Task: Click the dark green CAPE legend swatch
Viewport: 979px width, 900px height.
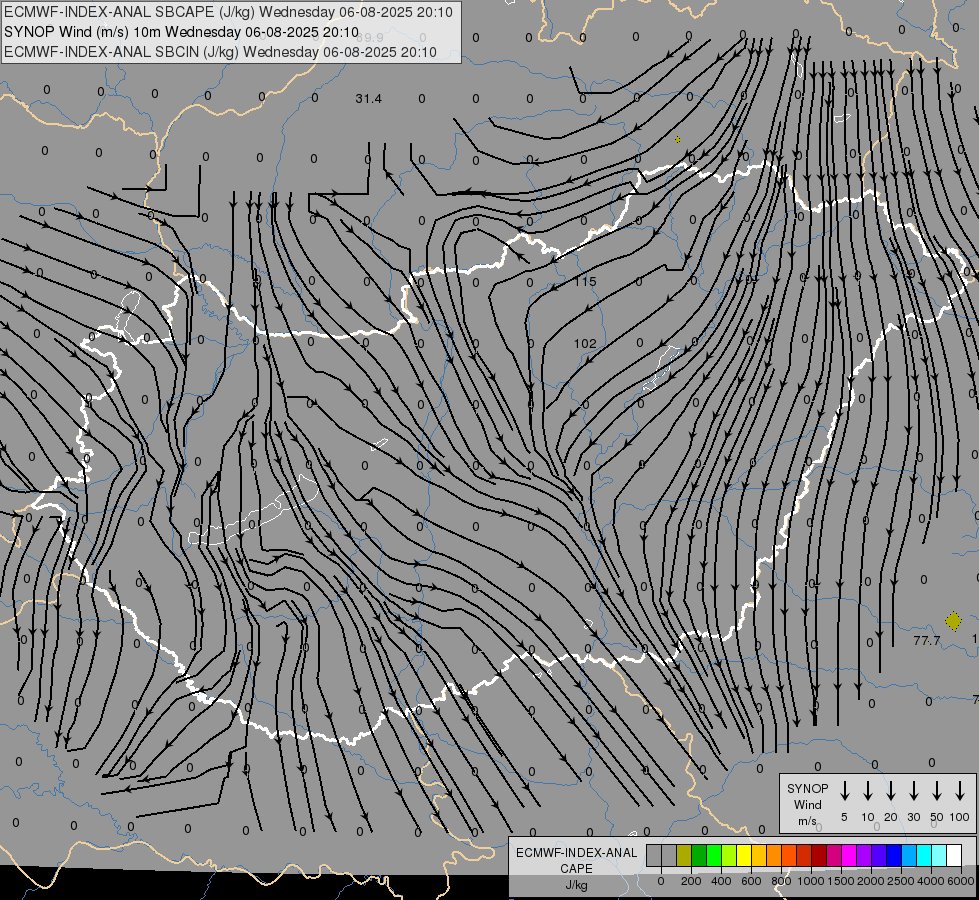Action: pos(699,855)
